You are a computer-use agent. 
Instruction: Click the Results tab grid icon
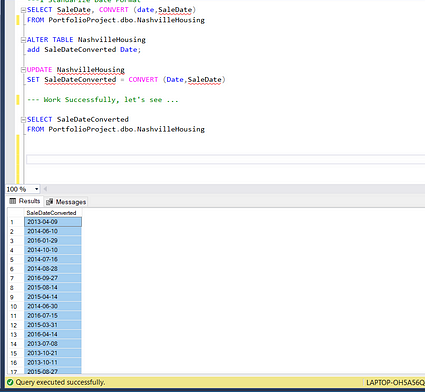click(x=13, y=201)
